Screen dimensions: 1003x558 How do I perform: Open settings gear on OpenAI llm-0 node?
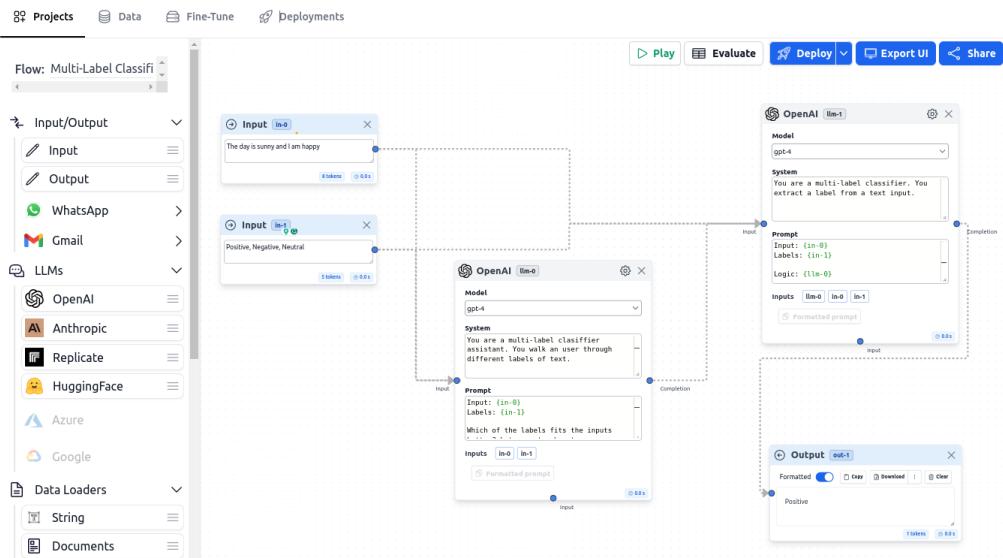pyautogui.click(x=625, y=271)
